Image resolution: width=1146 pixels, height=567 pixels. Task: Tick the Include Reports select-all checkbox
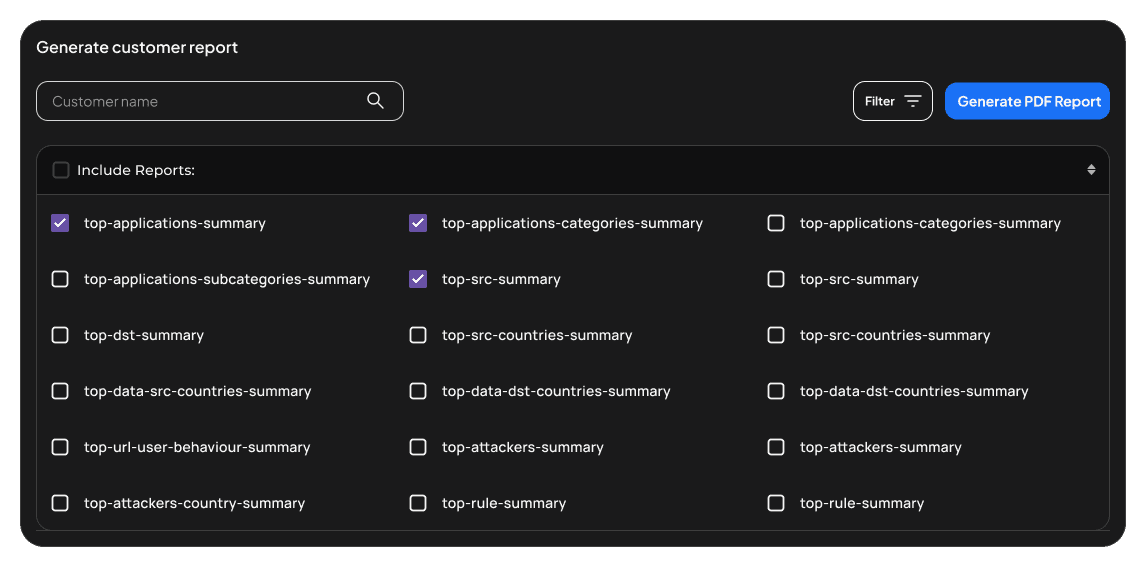pyautogui.click(x=61, y=170)
